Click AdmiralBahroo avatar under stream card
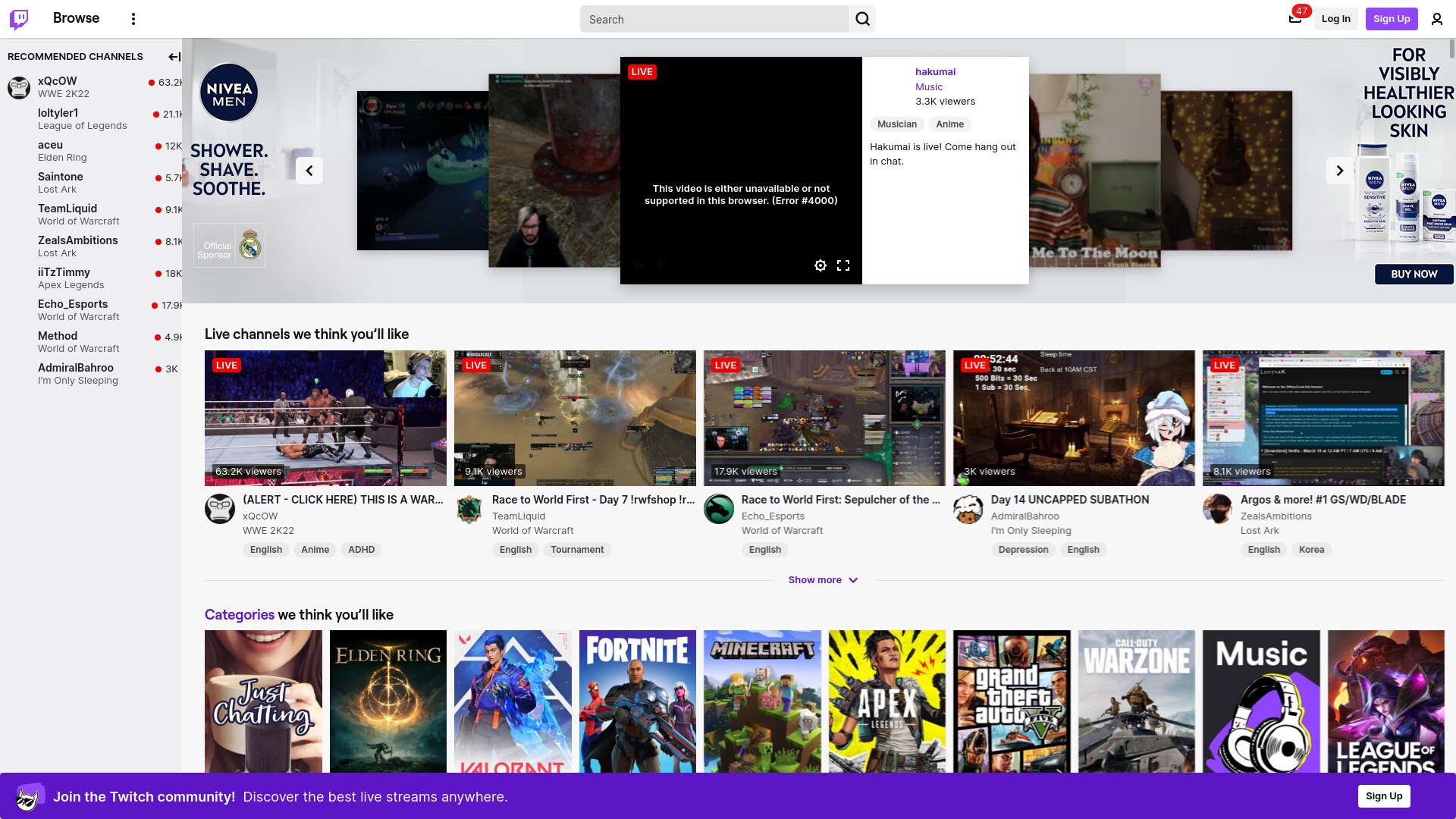The width and height of the screenshot is (1456, 819). (968, 509)
